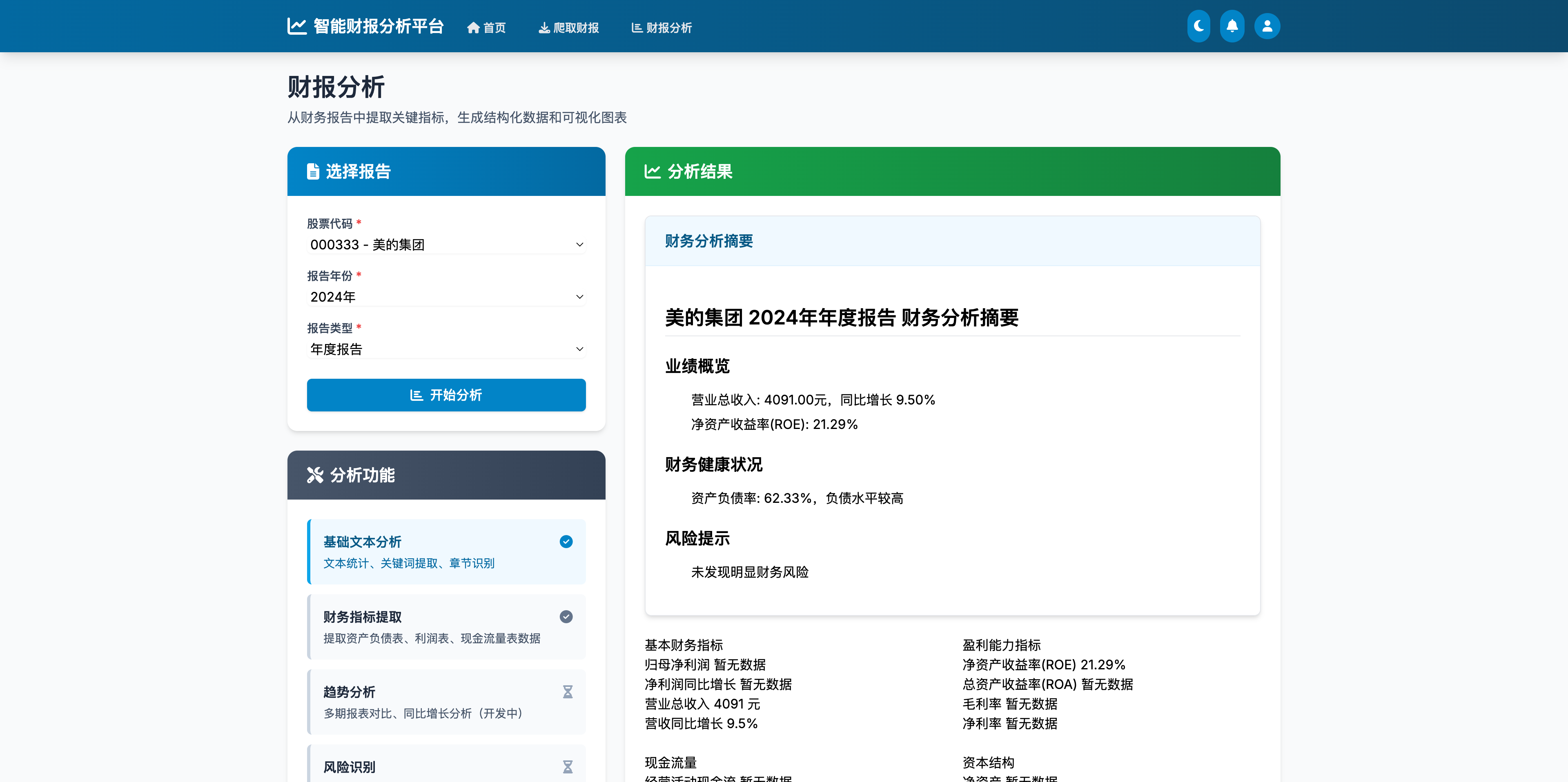Select 财务指标提取 function card
This screenshot has width=1568, height=782.
click(x=446, y=627)
